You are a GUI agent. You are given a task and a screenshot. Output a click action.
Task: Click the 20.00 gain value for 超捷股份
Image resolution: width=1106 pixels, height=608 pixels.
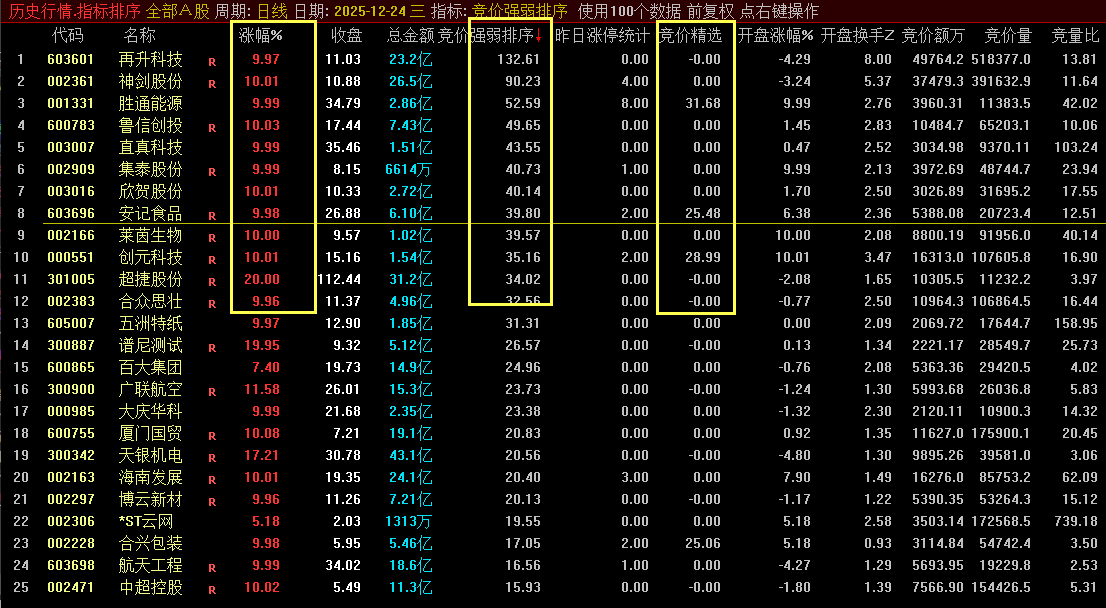click(x=262, y=279)
